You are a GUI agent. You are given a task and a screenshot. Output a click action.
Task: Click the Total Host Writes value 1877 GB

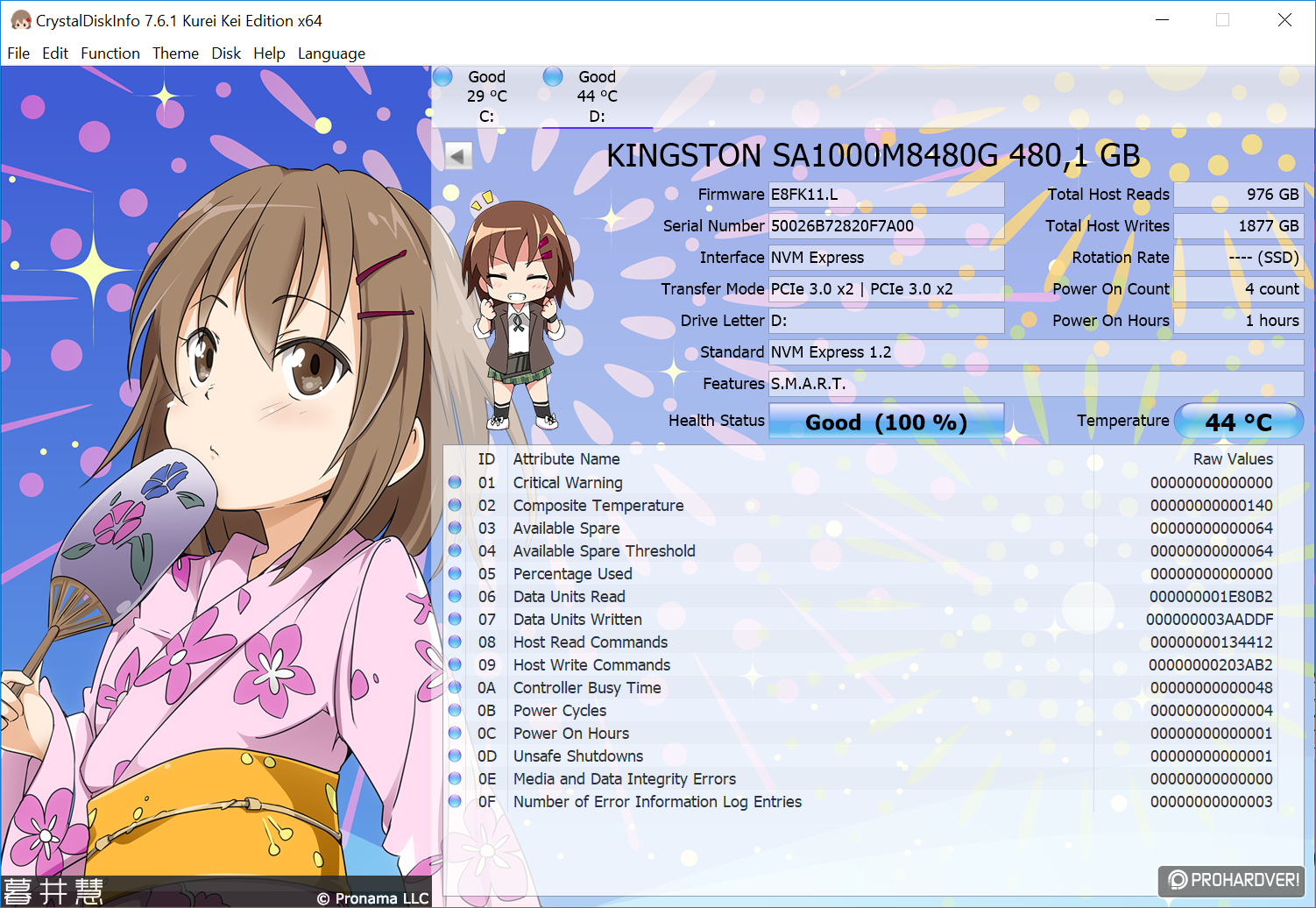tap(1238, 226)
